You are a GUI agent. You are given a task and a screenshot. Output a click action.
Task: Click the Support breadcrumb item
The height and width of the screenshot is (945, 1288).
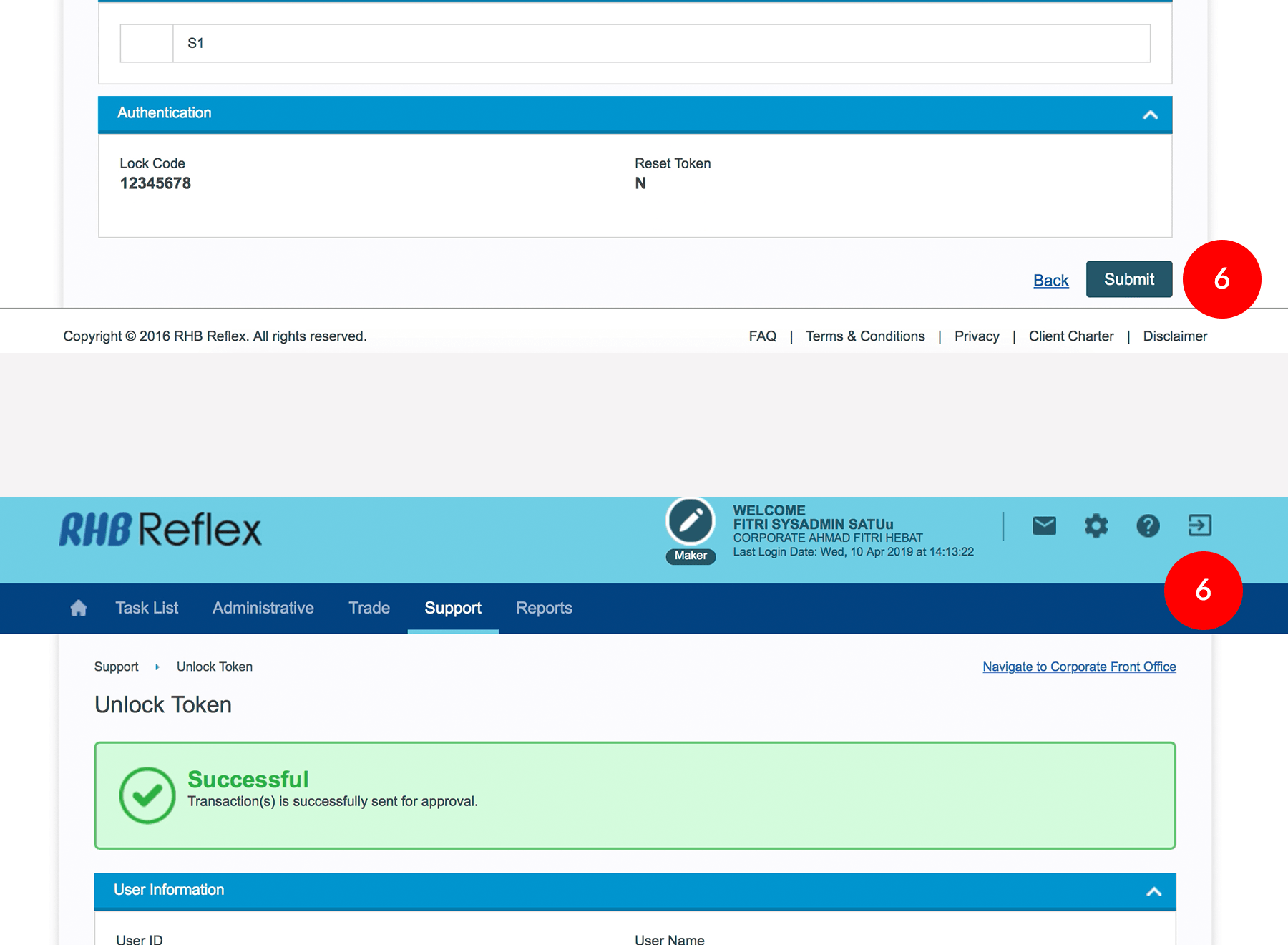116,667
